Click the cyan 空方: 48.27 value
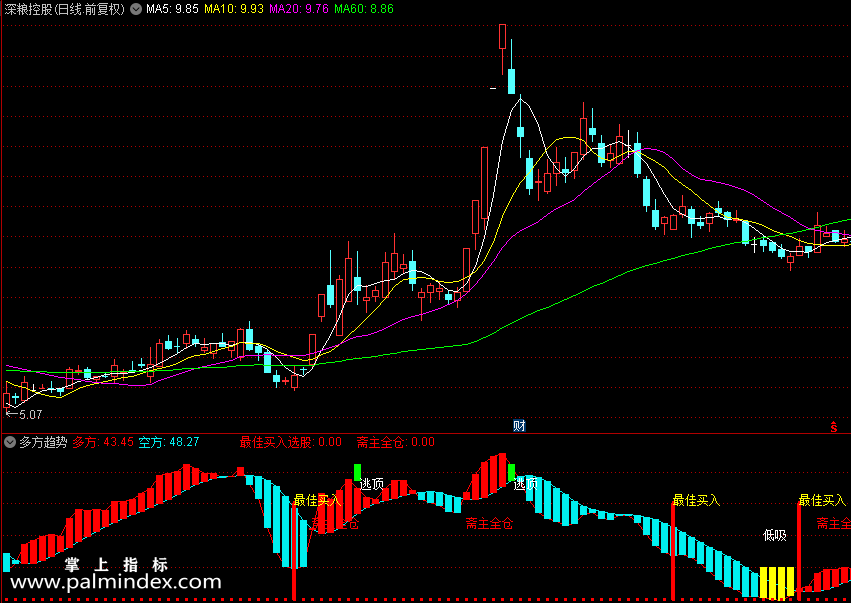 click(169, 442)
